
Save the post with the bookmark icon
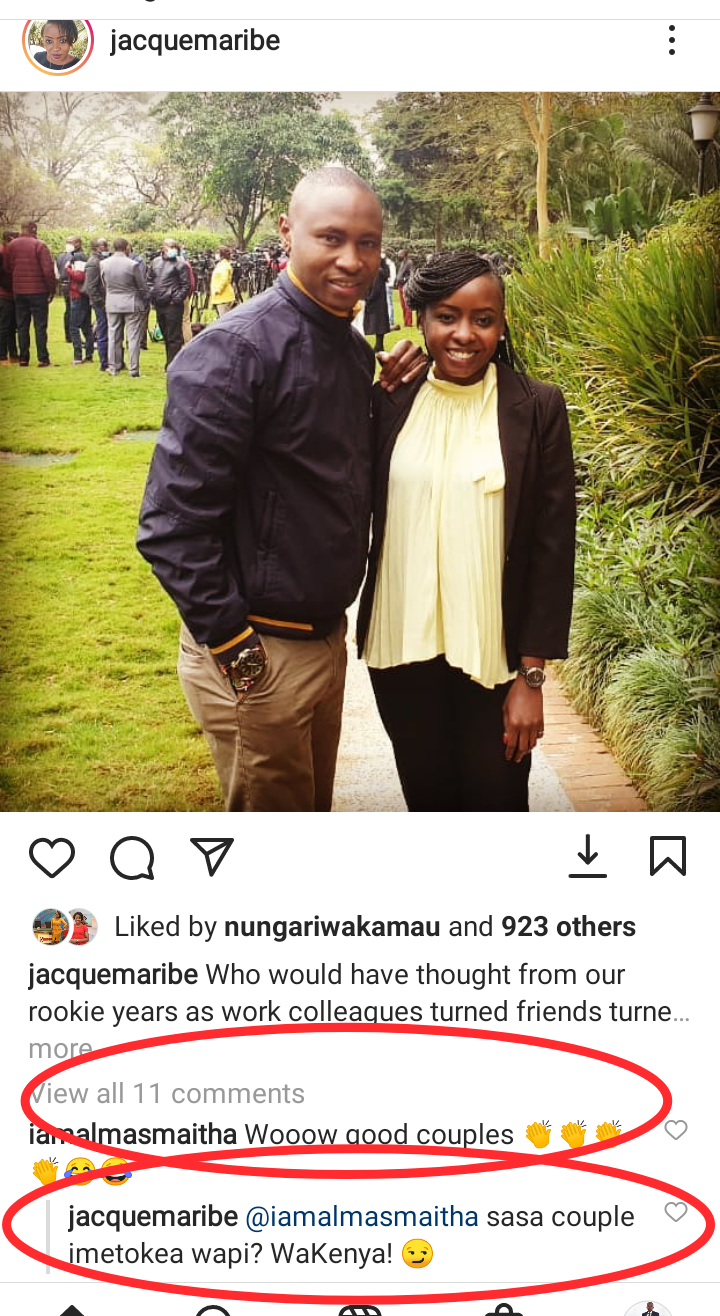(667, 857)
